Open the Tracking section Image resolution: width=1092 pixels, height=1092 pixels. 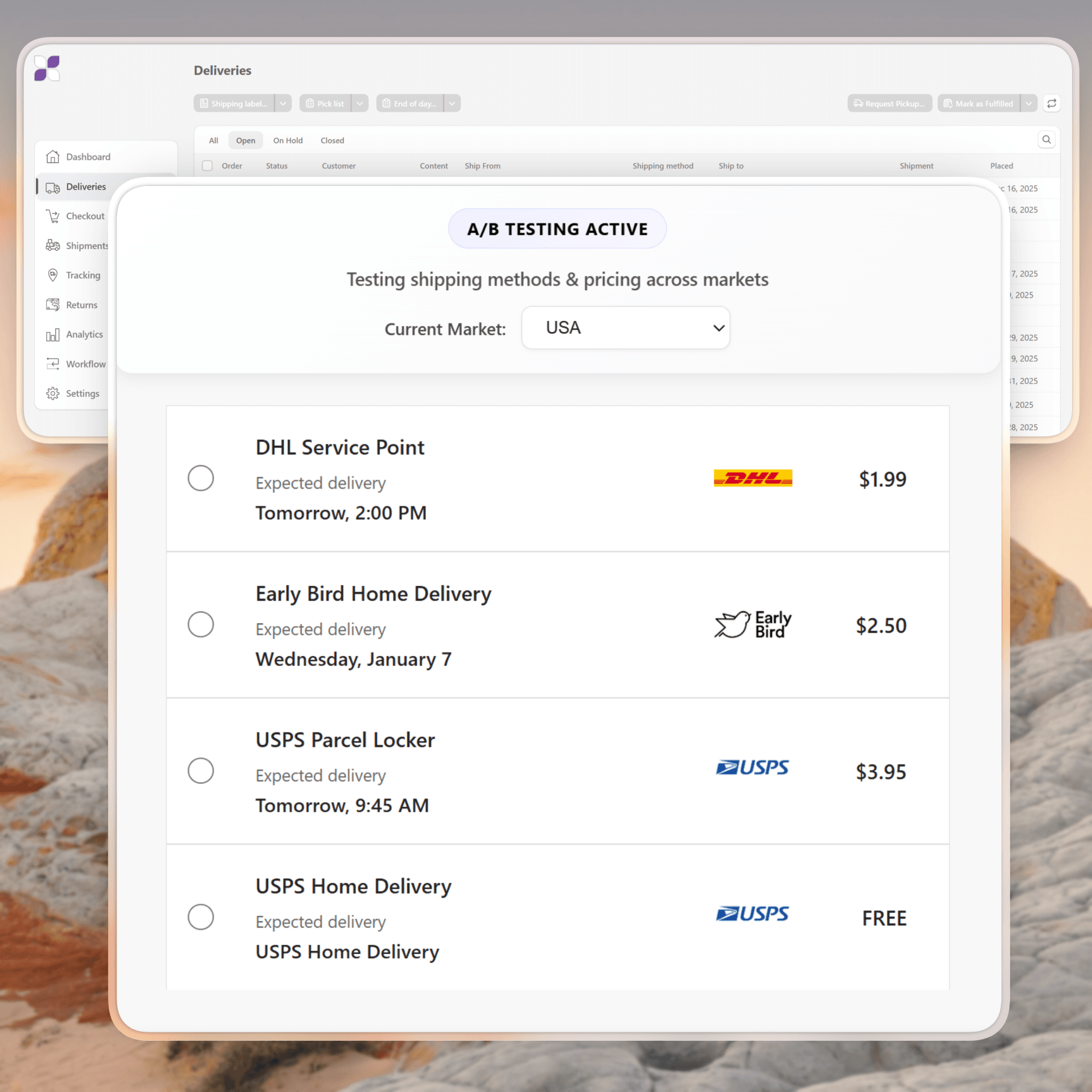click(x=82, y=275)
